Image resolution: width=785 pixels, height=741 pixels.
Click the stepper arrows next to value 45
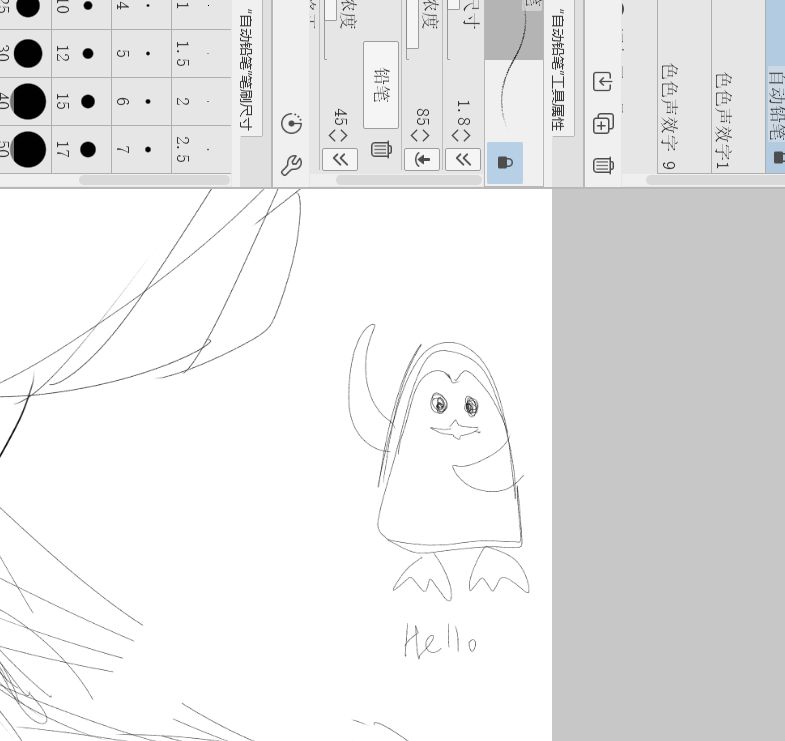click(338, 136)
